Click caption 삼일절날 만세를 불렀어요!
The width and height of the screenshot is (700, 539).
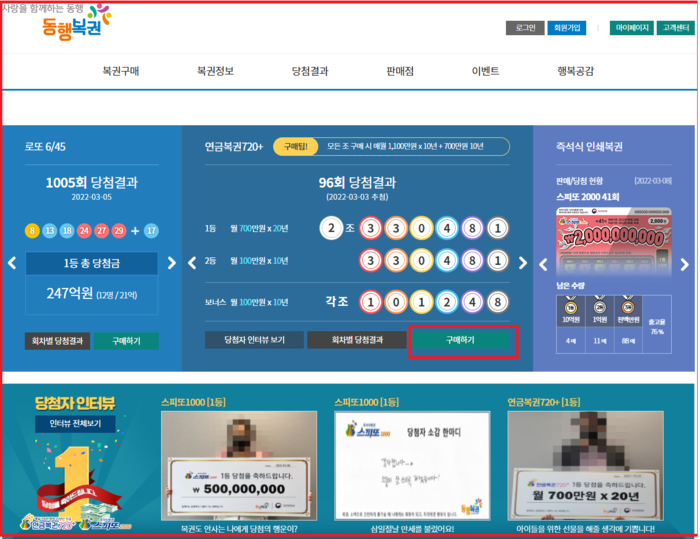[x=412, y=529]
